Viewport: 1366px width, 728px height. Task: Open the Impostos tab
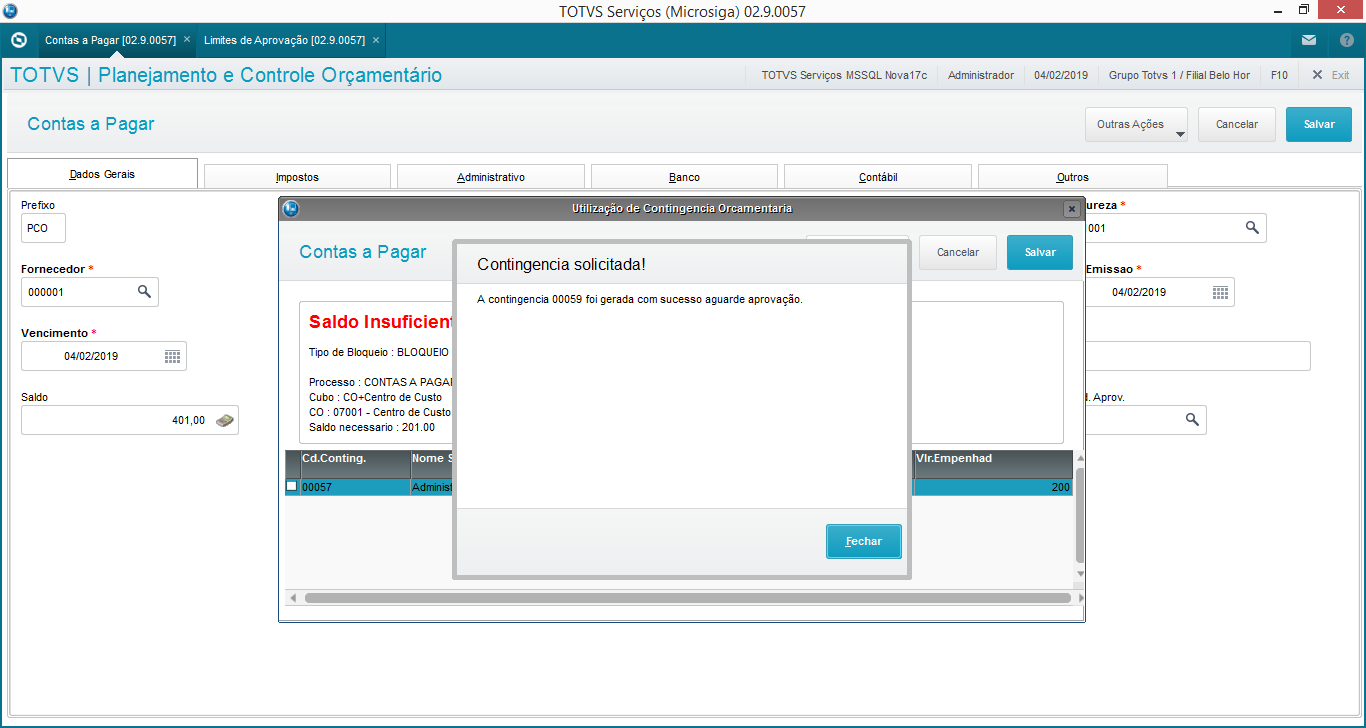pyautogui.click(x=297, y=177)
